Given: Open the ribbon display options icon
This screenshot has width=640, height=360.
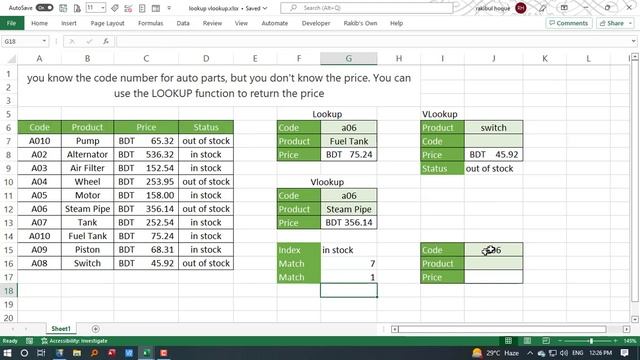Looking at the screenshot, I should [x=564, y=8].
